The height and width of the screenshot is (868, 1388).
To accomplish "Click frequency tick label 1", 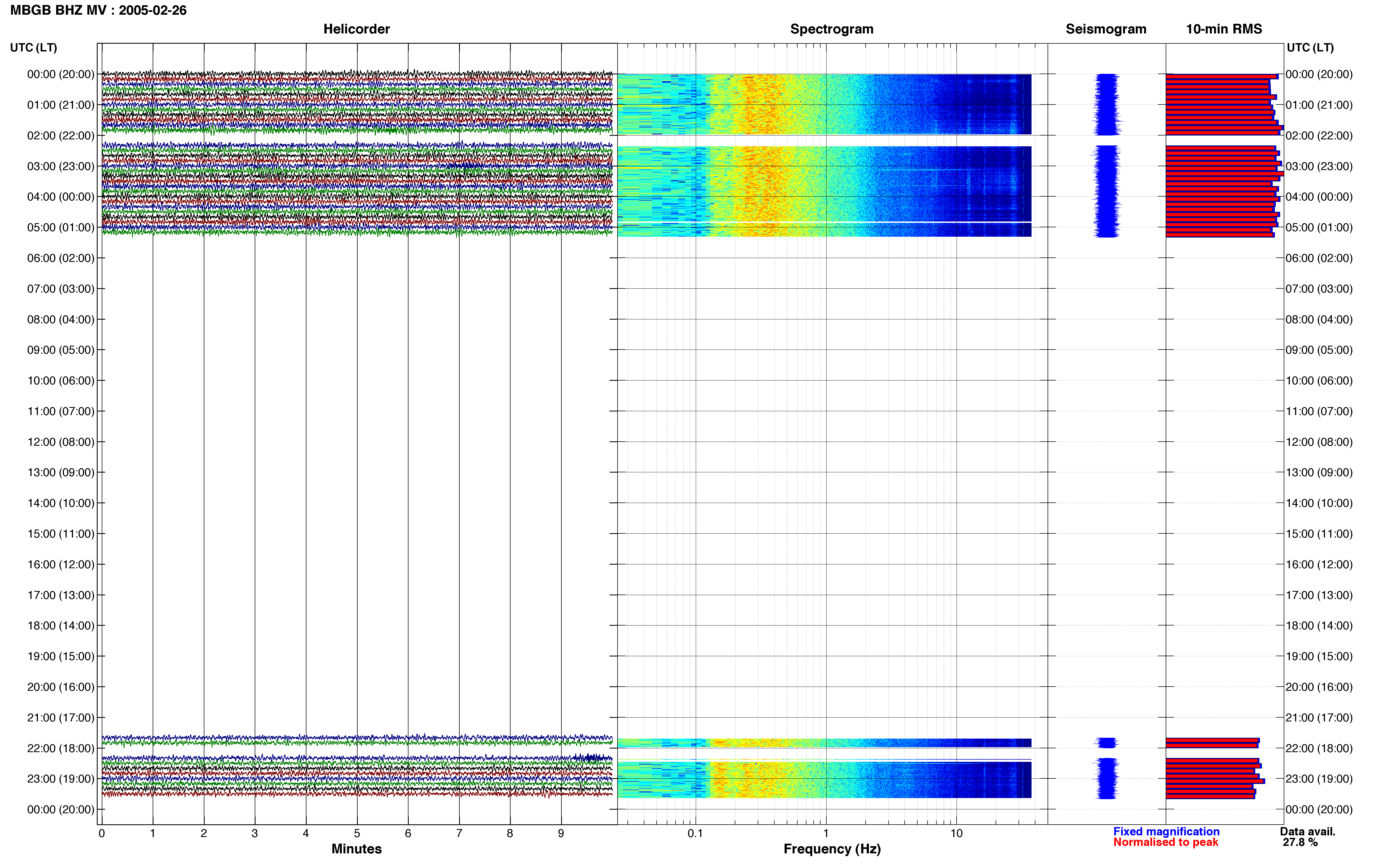I will coord(826,833).
